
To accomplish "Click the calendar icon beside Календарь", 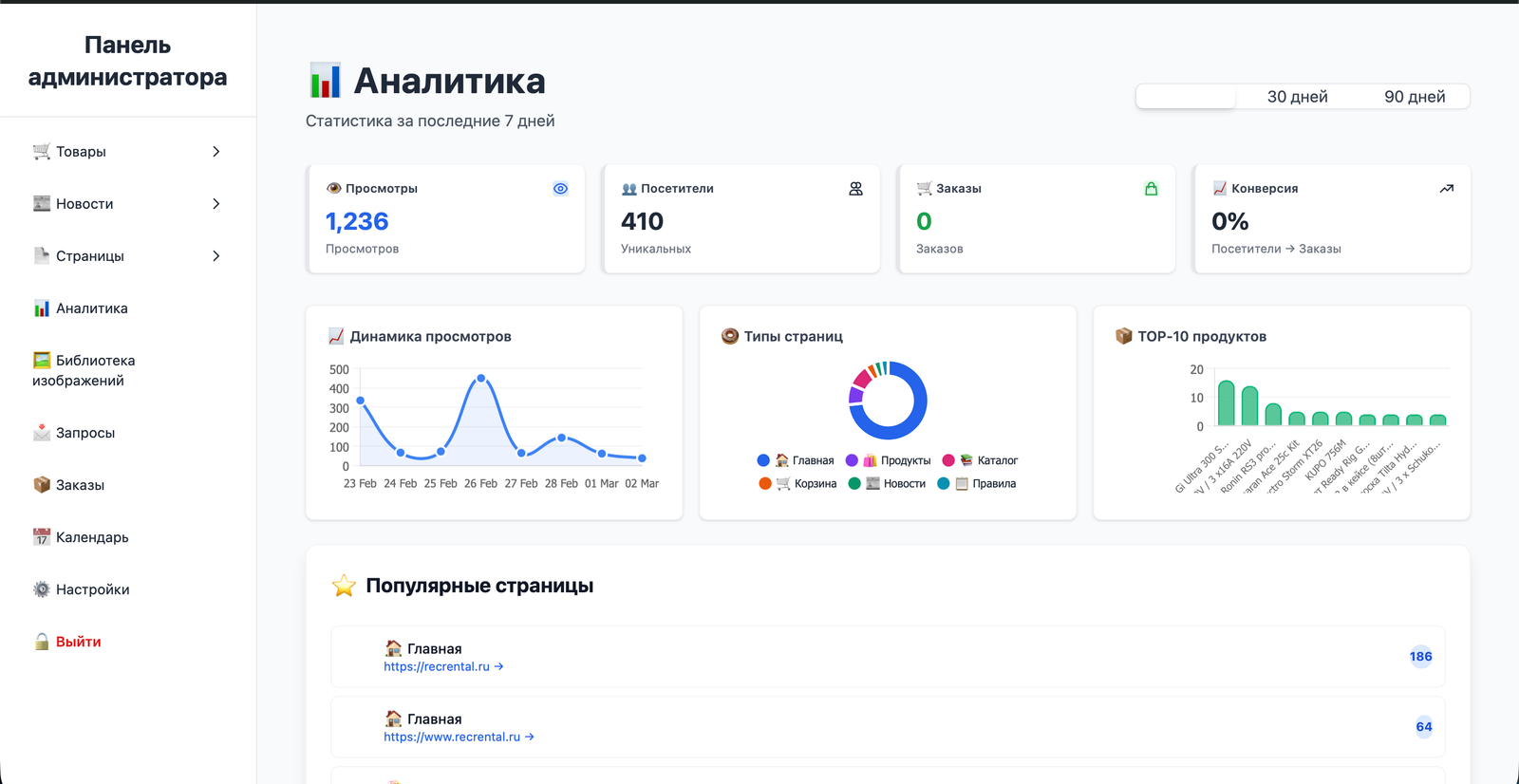I will pyautogui.click(x=42, y=537).
